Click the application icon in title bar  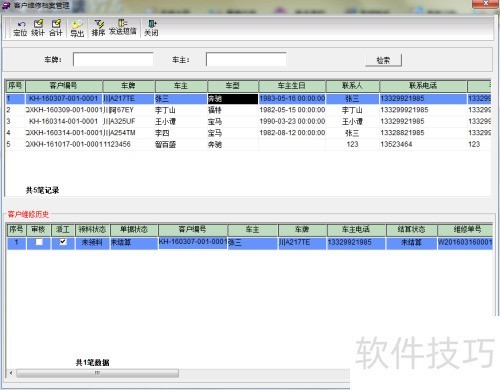click(x=6, y=5)
